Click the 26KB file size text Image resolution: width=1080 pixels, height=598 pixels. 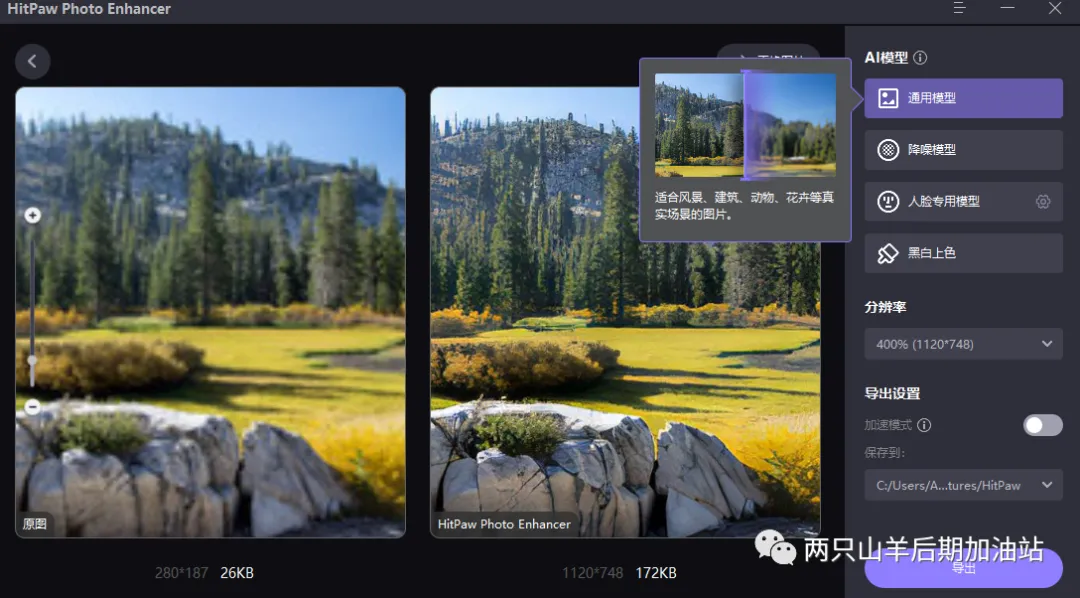237,573
